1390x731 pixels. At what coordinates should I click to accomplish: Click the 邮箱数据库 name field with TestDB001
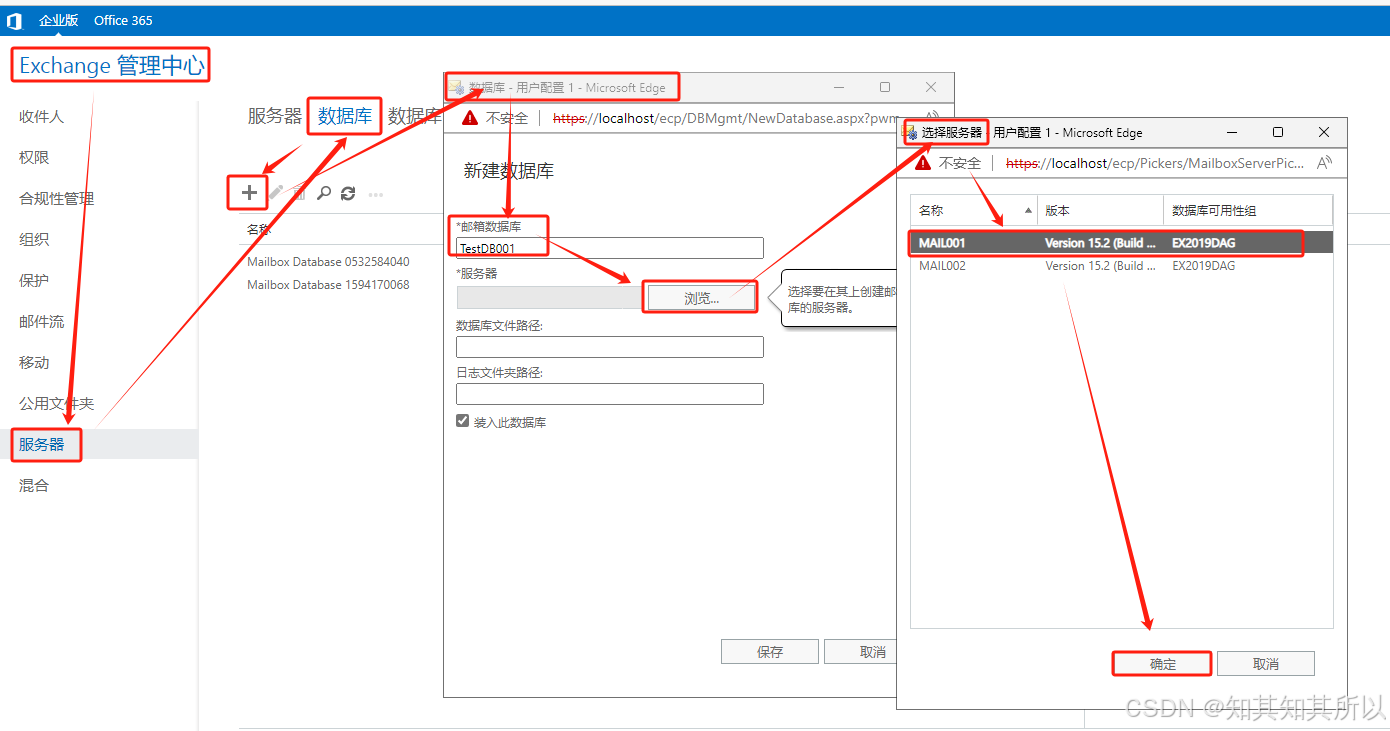point(610,248)
